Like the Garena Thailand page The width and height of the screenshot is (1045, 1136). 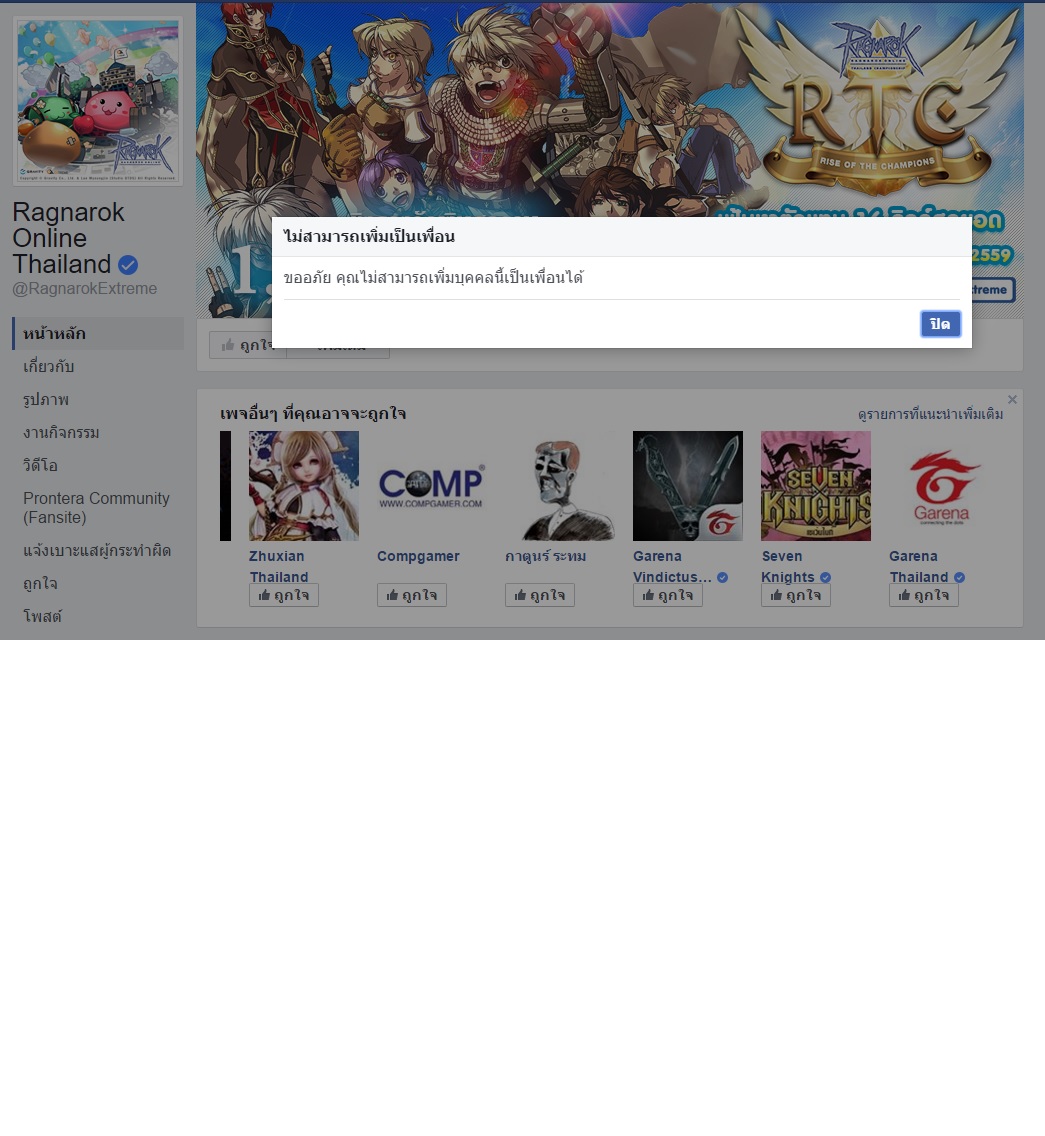tap(924, 596)
